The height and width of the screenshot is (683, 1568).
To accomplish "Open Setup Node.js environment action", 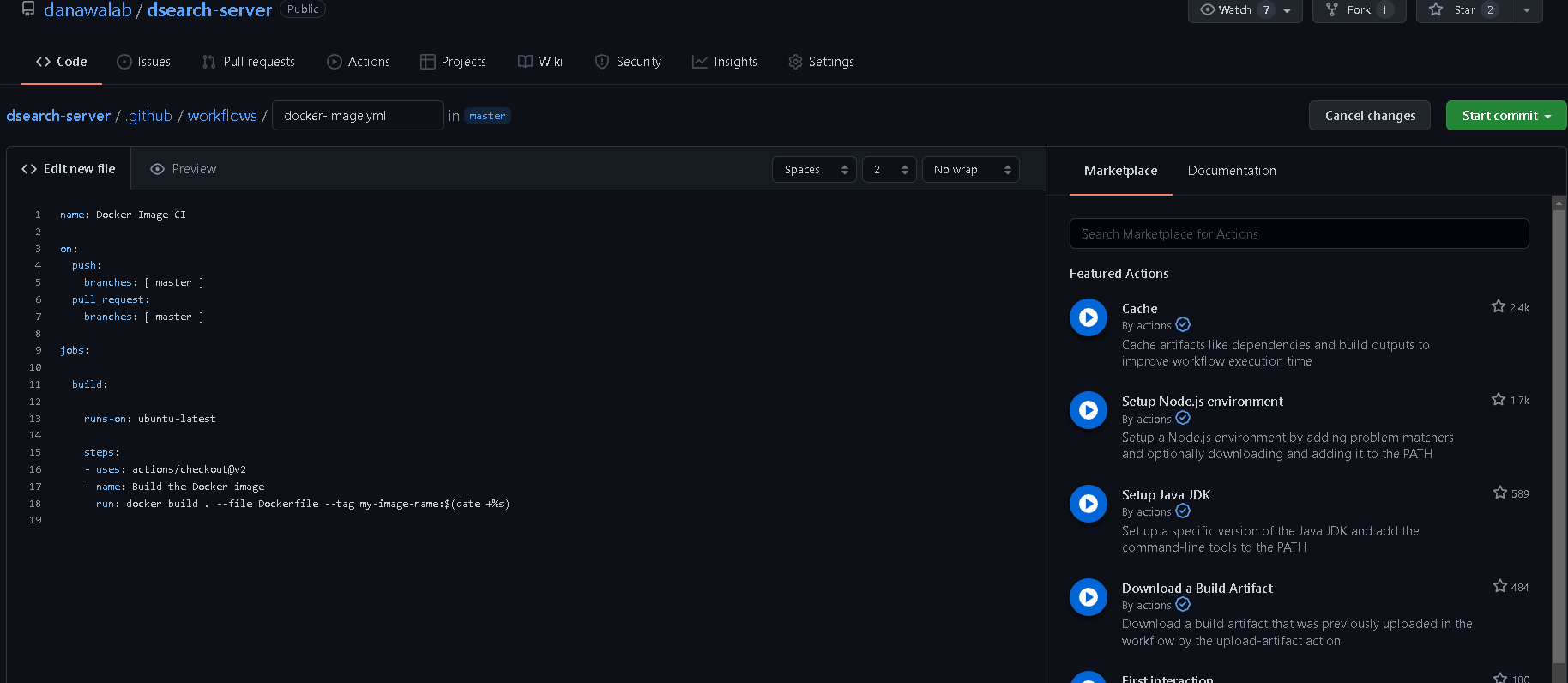I will [x=1202, y=402].
